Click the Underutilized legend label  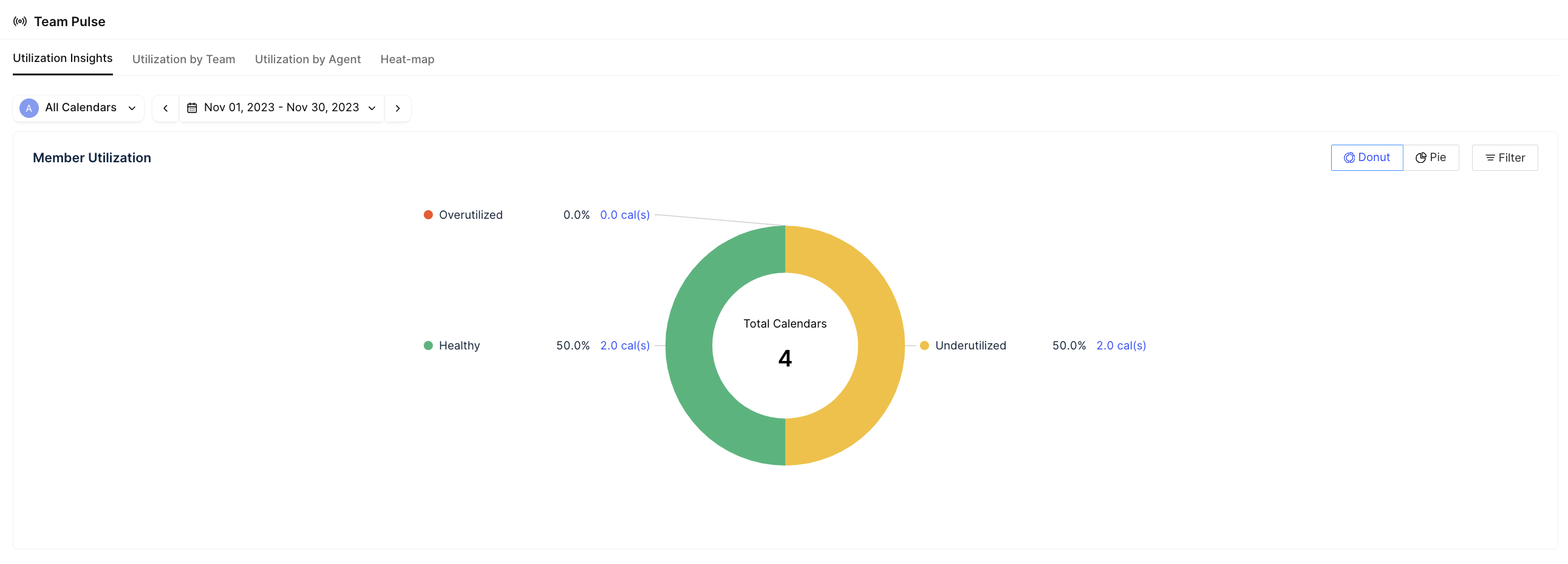click(970, 345)
